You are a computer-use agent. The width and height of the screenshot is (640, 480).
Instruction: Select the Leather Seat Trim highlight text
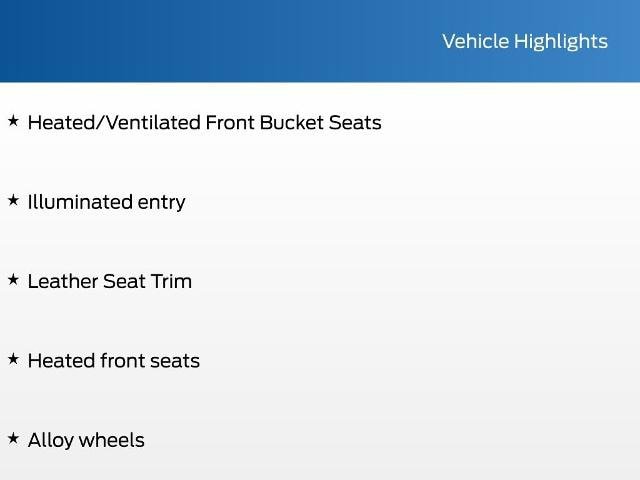pyautogui.click(x=110, y=281)
